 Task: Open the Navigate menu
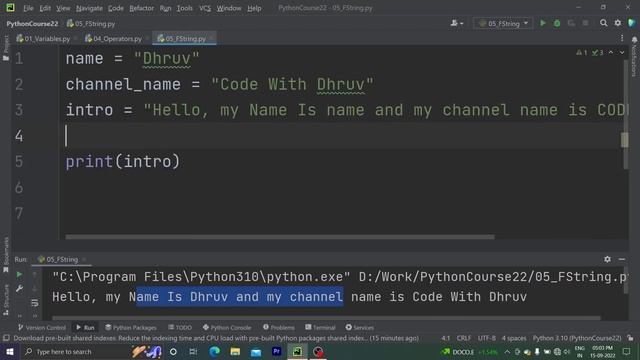click(89, 8)
